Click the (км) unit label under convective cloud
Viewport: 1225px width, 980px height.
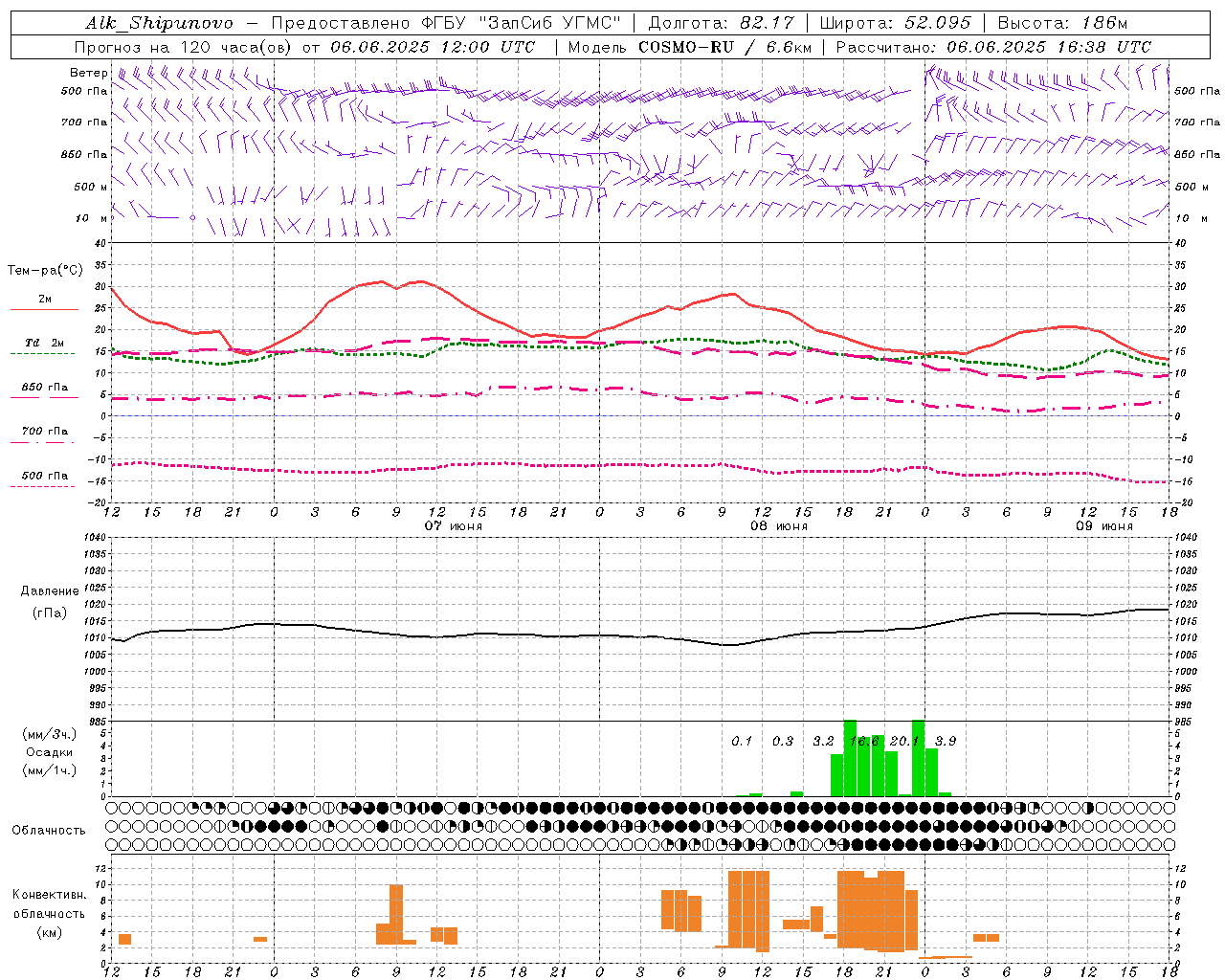point(50,932)
